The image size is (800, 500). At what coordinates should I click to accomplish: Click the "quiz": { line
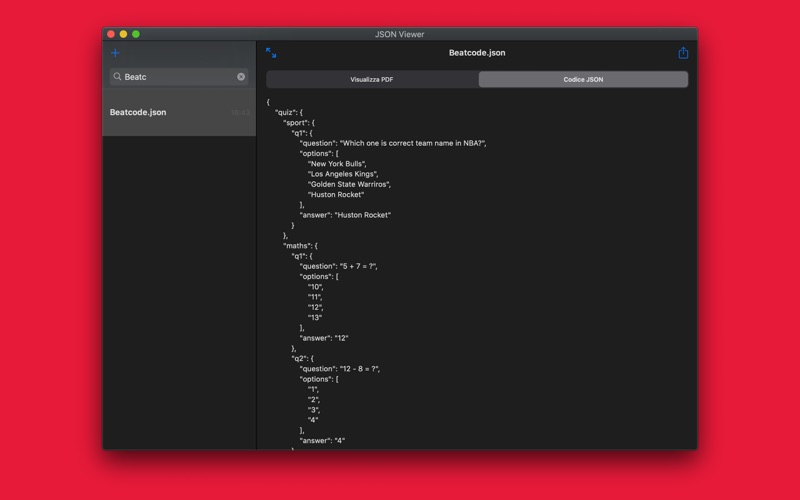[x=289, y=112]
